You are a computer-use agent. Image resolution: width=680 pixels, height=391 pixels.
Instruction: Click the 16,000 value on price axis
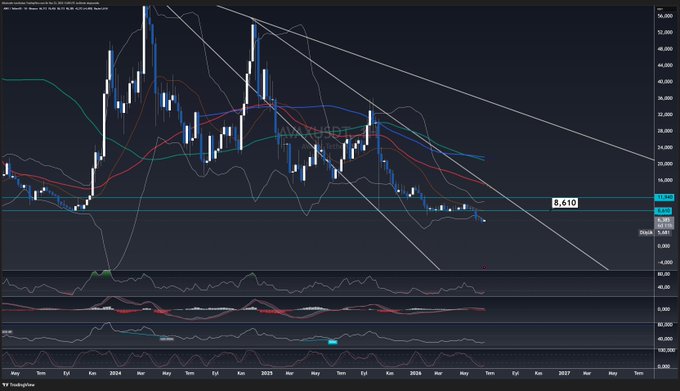(x=665, y=180)
